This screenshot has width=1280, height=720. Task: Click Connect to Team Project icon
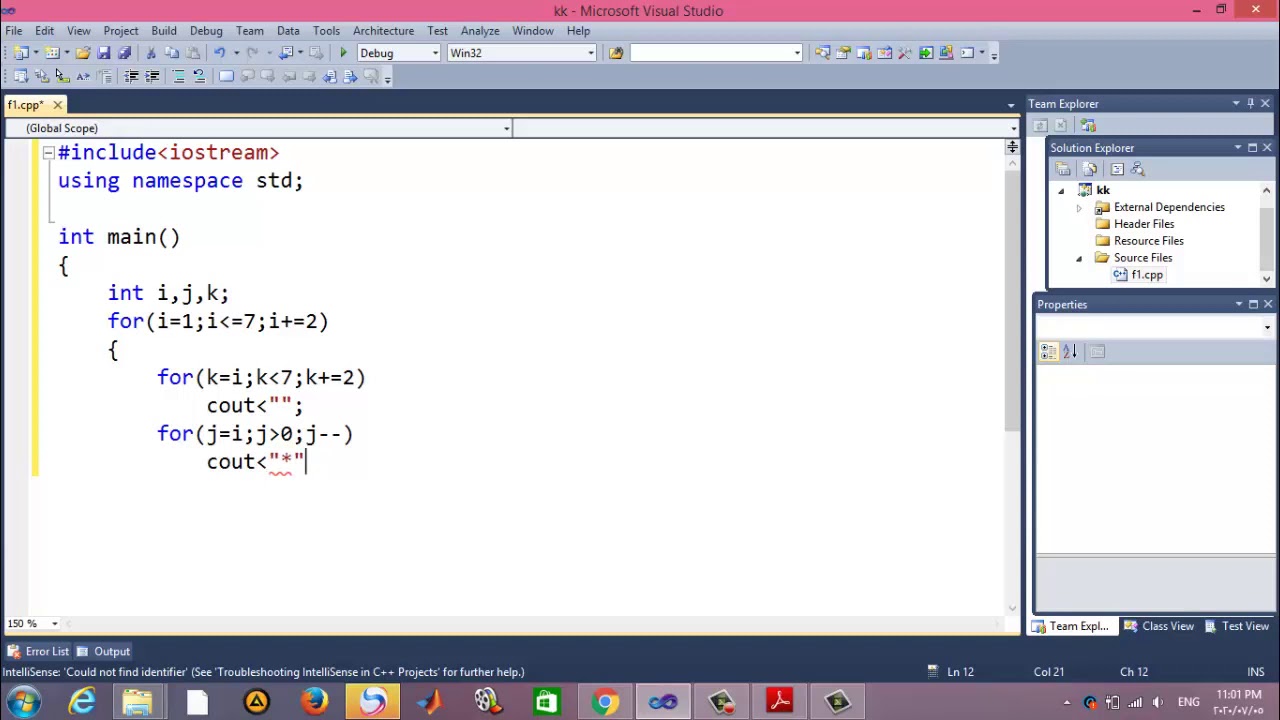point(1088,125)
